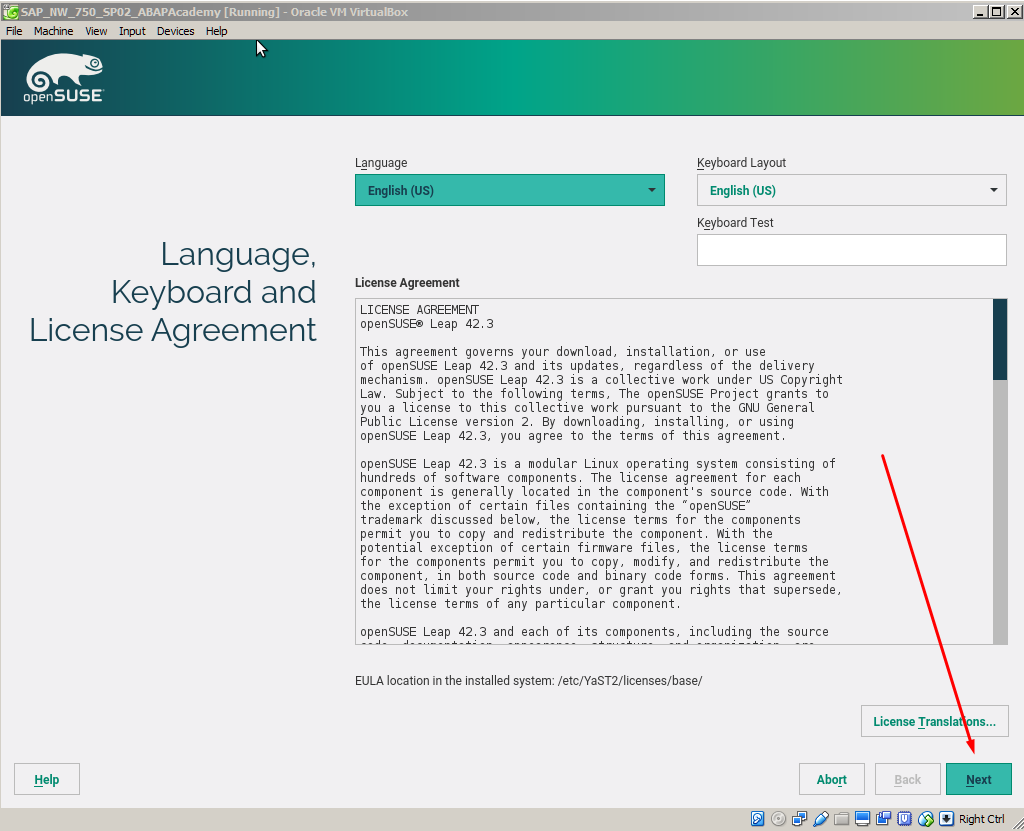Open the Language dropdown
Image resolution: width=1024 pixels, height=831 pixels.
509,190
